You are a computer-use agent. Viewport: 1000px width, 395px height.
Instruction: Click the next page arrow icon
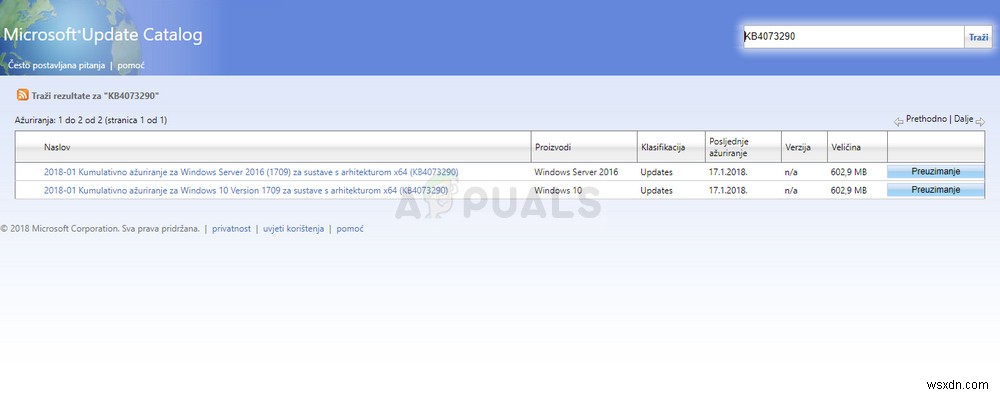click(x=980, y=121)
